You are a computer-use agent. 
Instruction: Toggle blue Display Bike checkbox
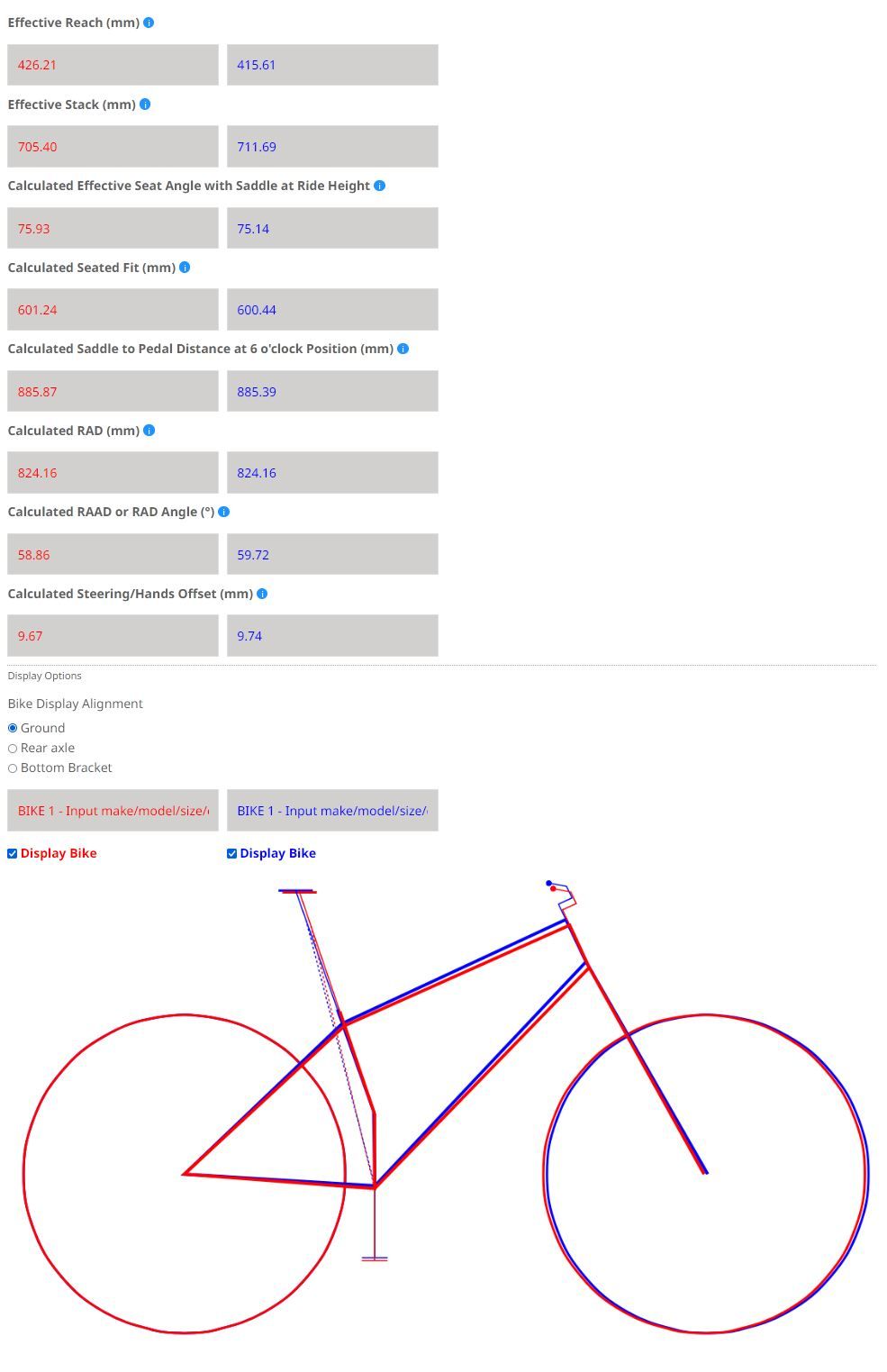(x=232, y=854)
